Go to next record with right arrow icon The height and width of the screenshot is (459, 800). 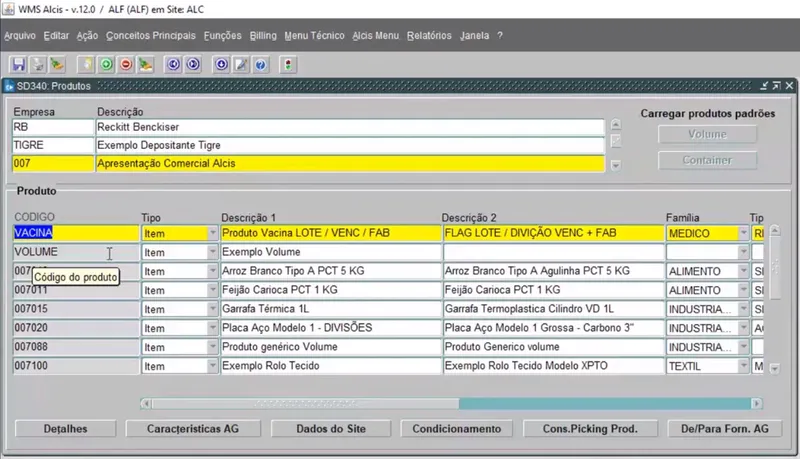point(193,65)
